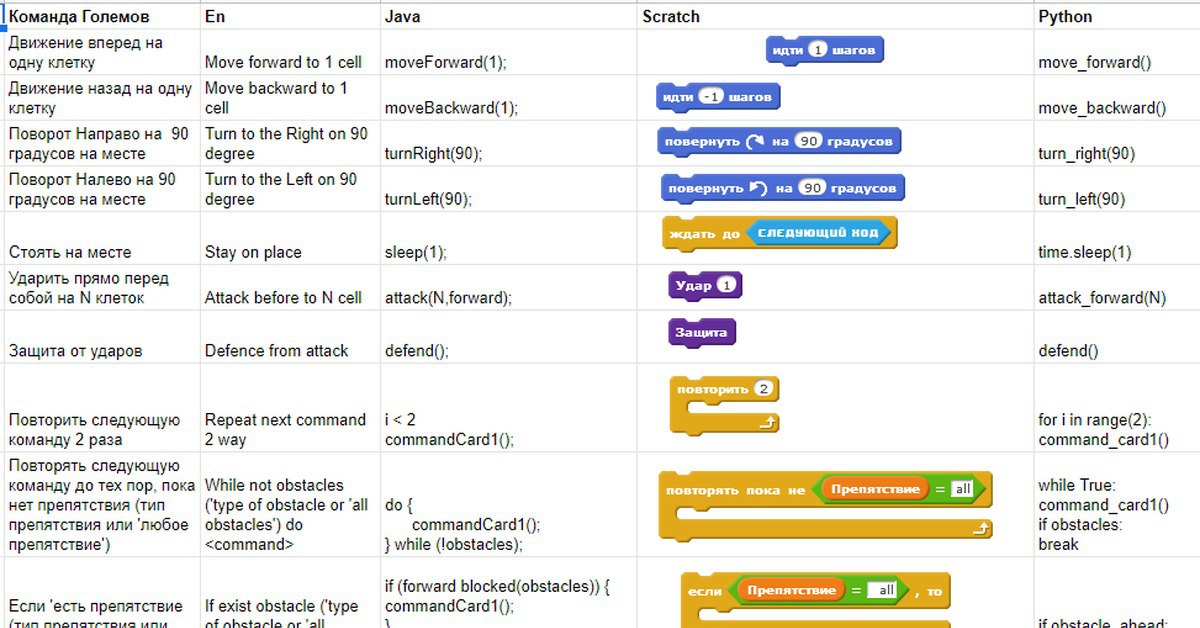The image size is (1200, 628).
Task: Select cell 'turn_right(90)'
Action: (1117, 143)
